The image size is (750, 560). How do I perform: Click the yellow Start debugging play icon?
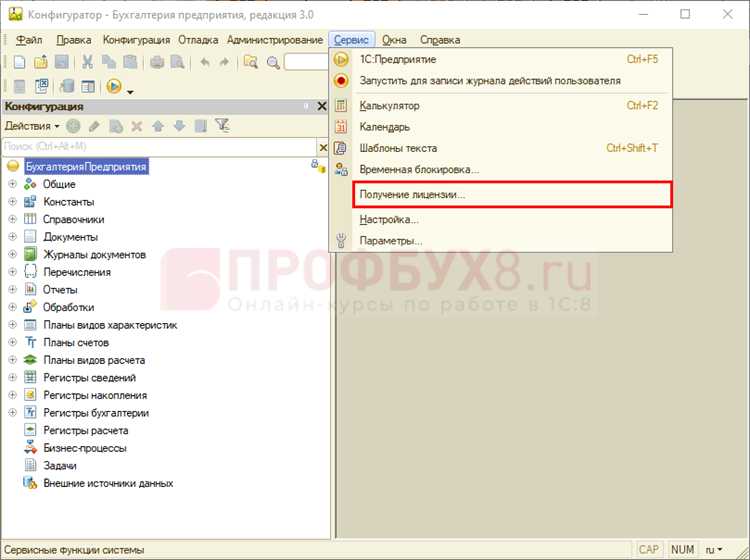pyautogui.click(x=114, y=86)
